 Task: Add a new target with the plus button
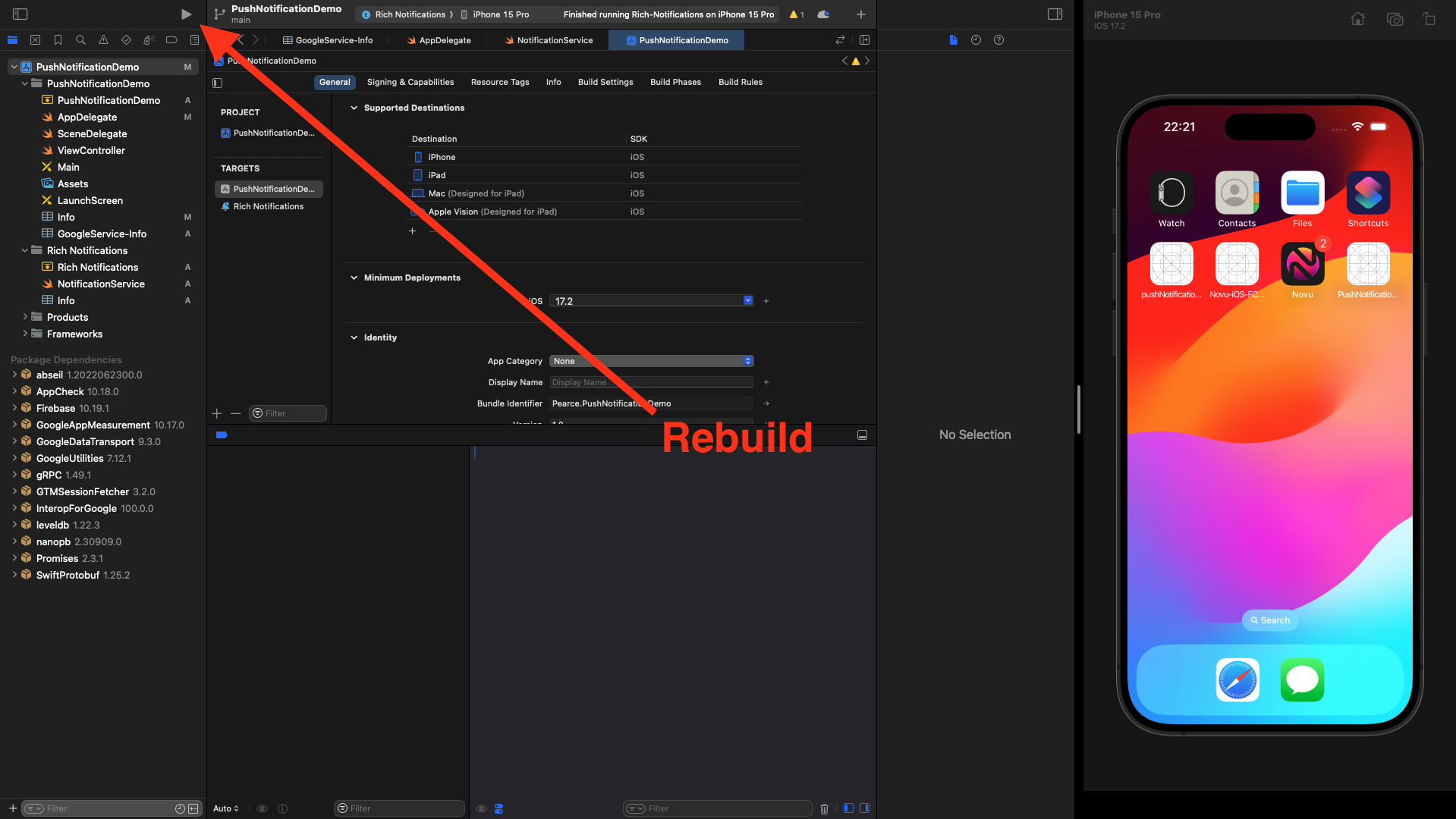[217, 413]
